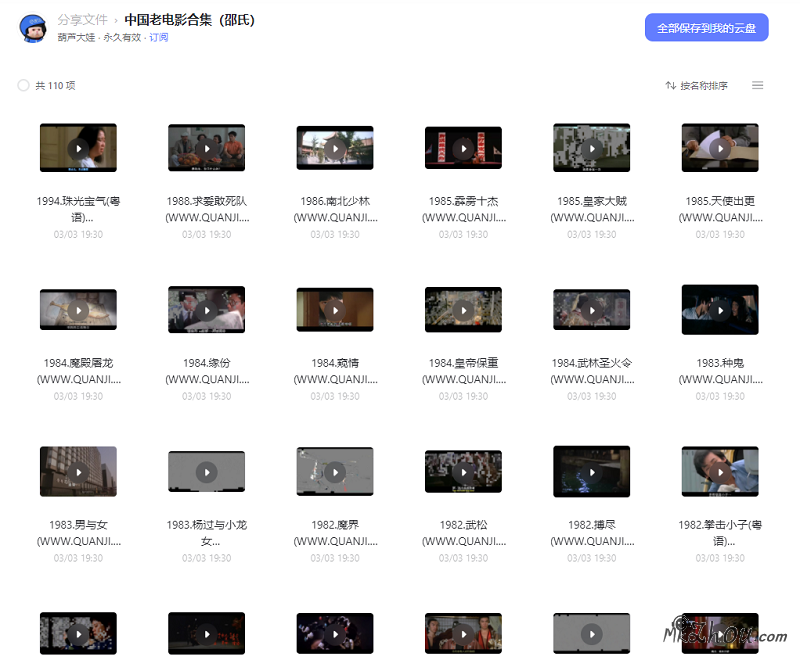Toggle the select-all circle beside 共 110 项
Viewport: 800px width, 660px height.
tap(23, 85)
